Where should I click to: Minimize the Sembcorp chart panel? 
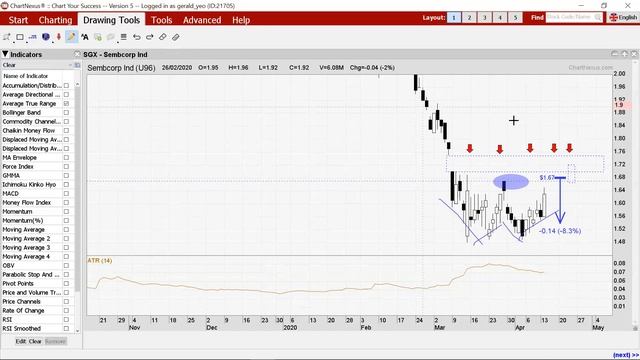[615, 54]
